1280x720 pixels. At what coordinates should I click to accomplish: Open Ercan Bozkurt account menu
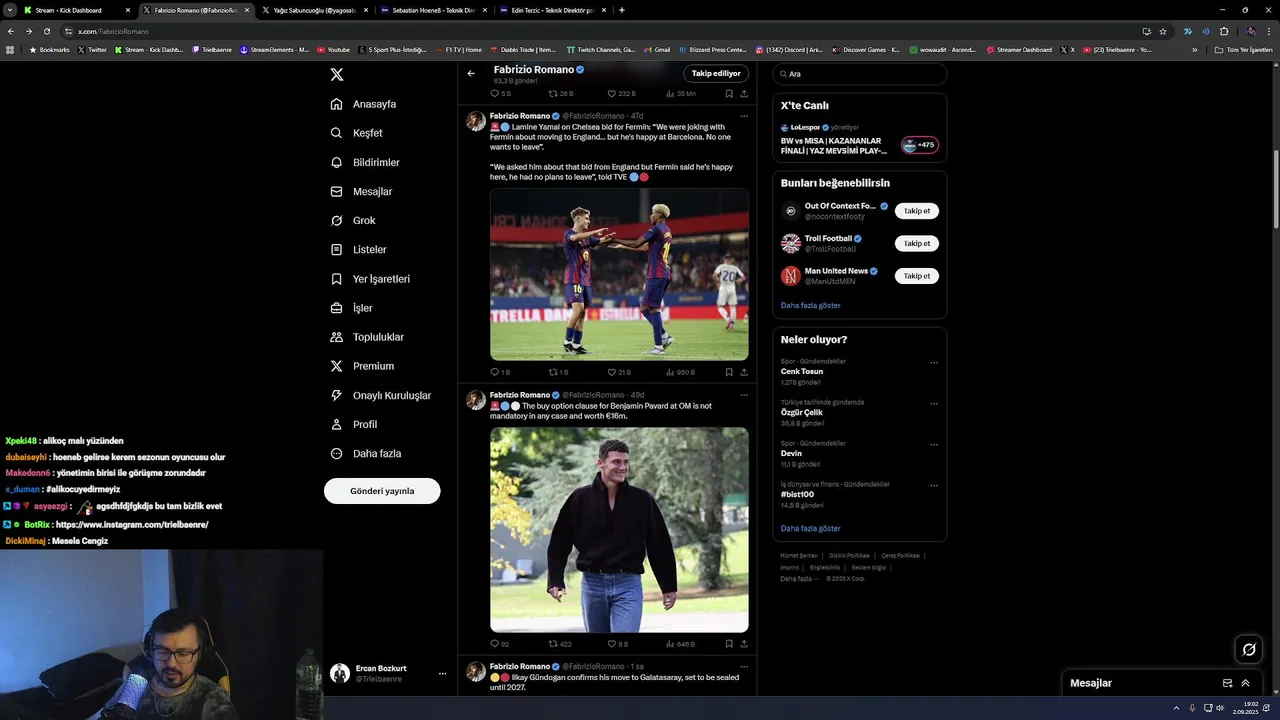pyautogui.click(x=388, y=673)
